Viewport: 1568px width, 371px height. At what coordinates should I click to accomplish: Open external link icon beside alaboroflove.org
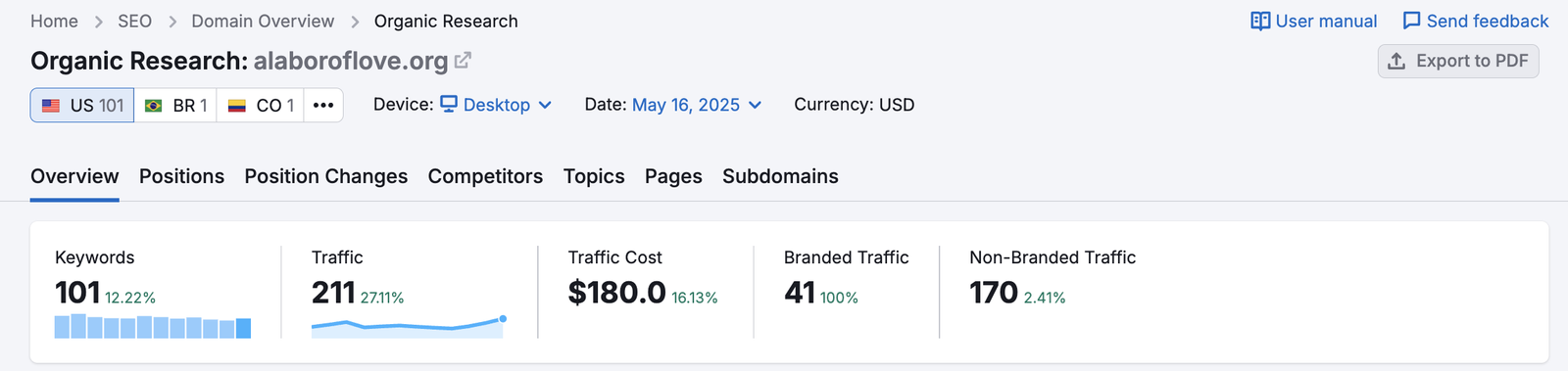[464, 60]
